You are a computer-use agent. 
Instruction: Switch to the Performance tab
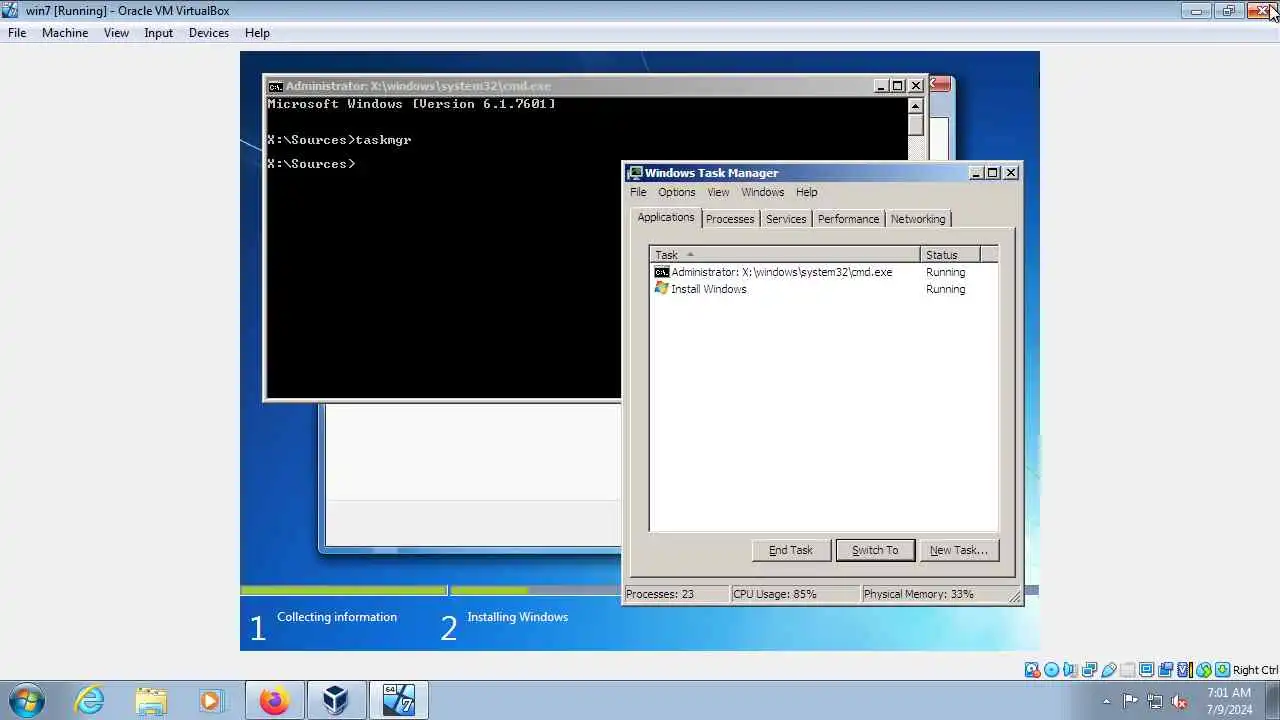[x=848, y=219]
